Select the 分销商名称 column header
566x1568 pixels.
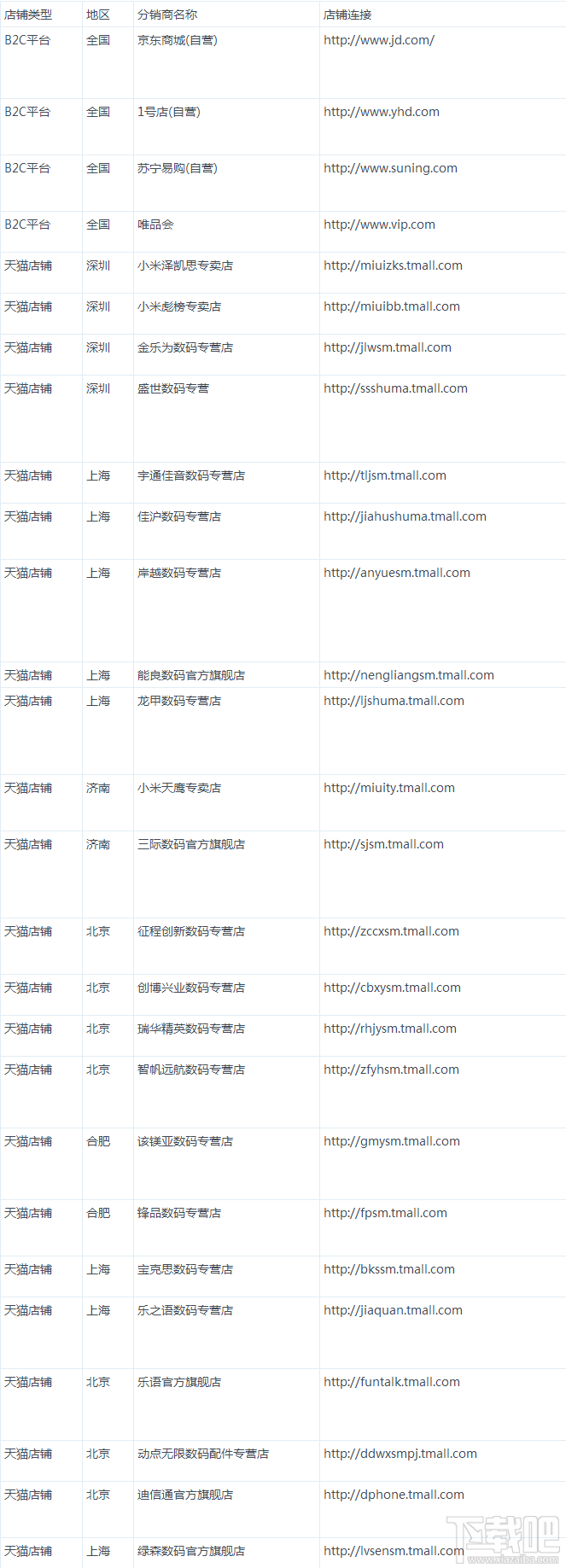tap(167, 15)
